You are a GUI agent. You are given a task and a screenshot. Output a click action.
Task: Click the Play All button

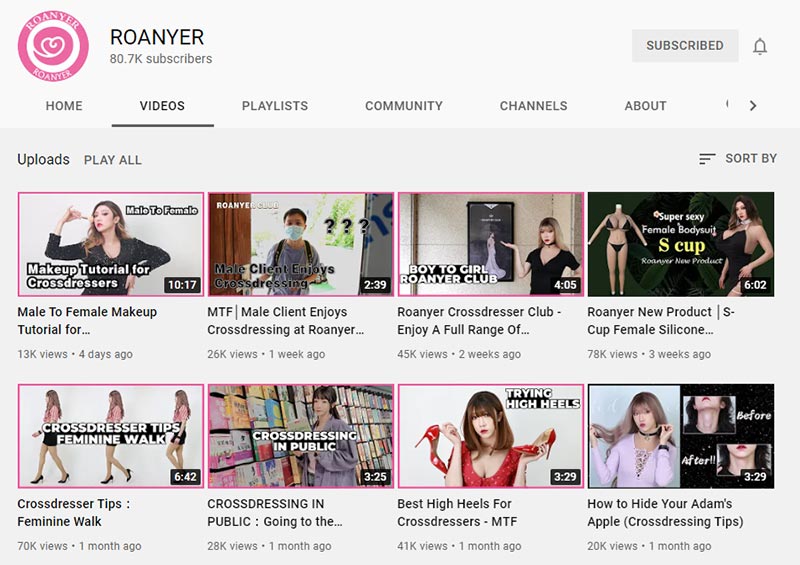pos(113,160)
